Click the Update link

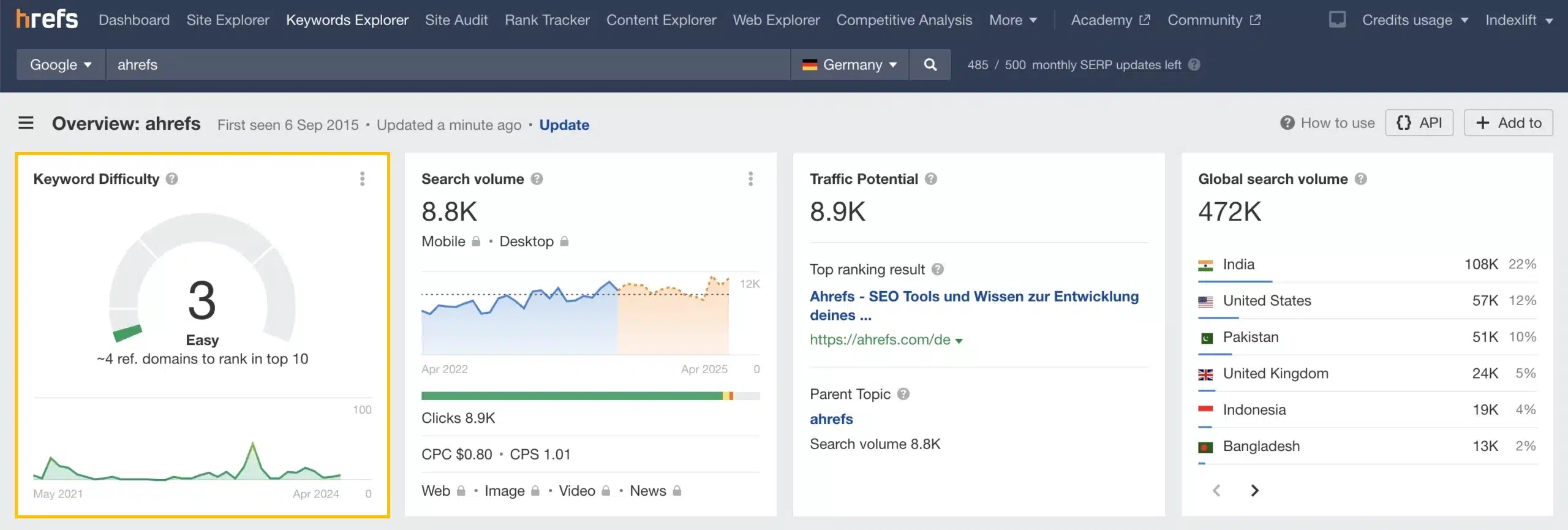[x=564, y=125]
